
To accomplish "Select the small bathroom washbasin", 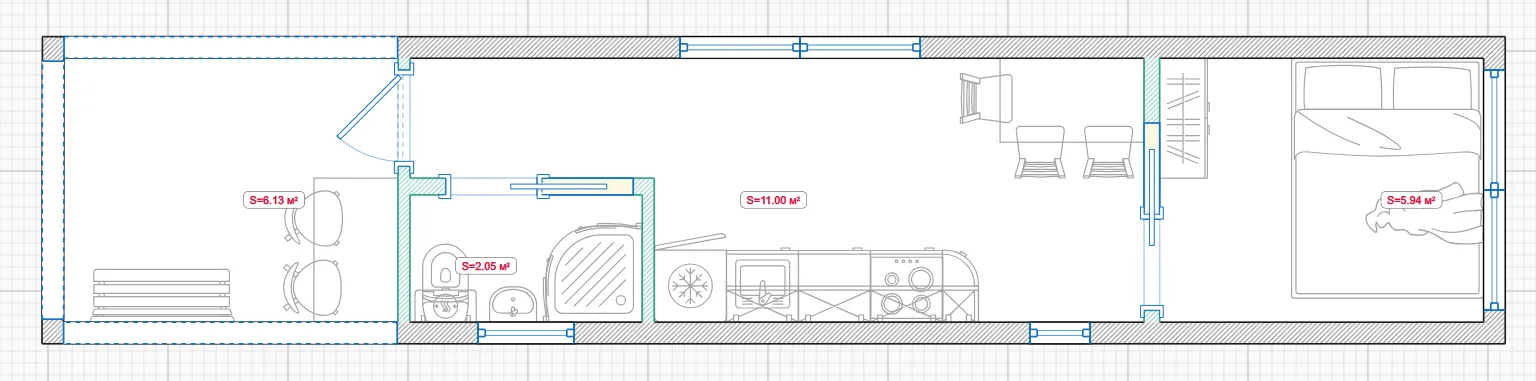I will point(514,303).
